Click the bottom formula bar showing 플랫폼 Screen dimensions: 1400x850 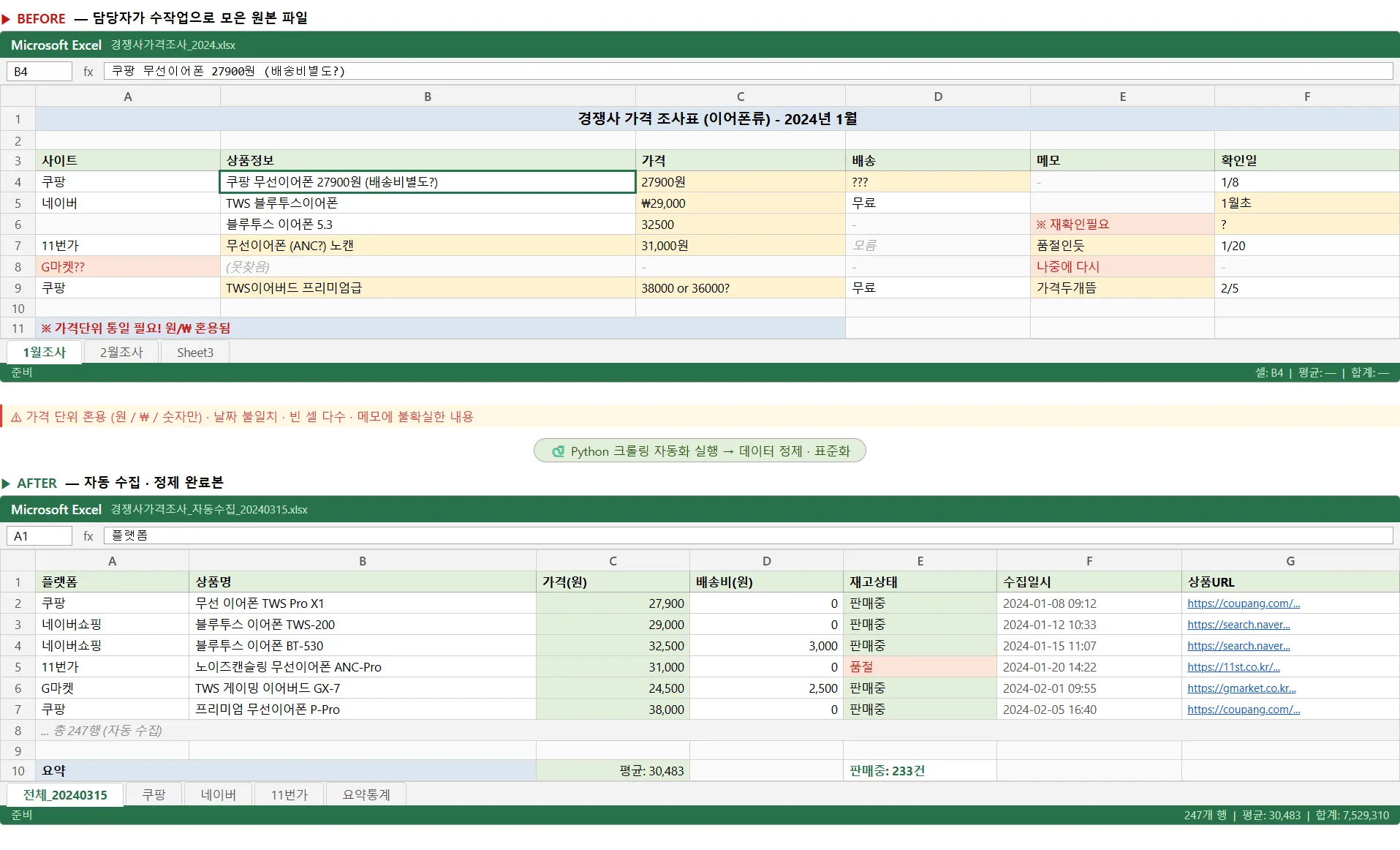coord(748,535)
